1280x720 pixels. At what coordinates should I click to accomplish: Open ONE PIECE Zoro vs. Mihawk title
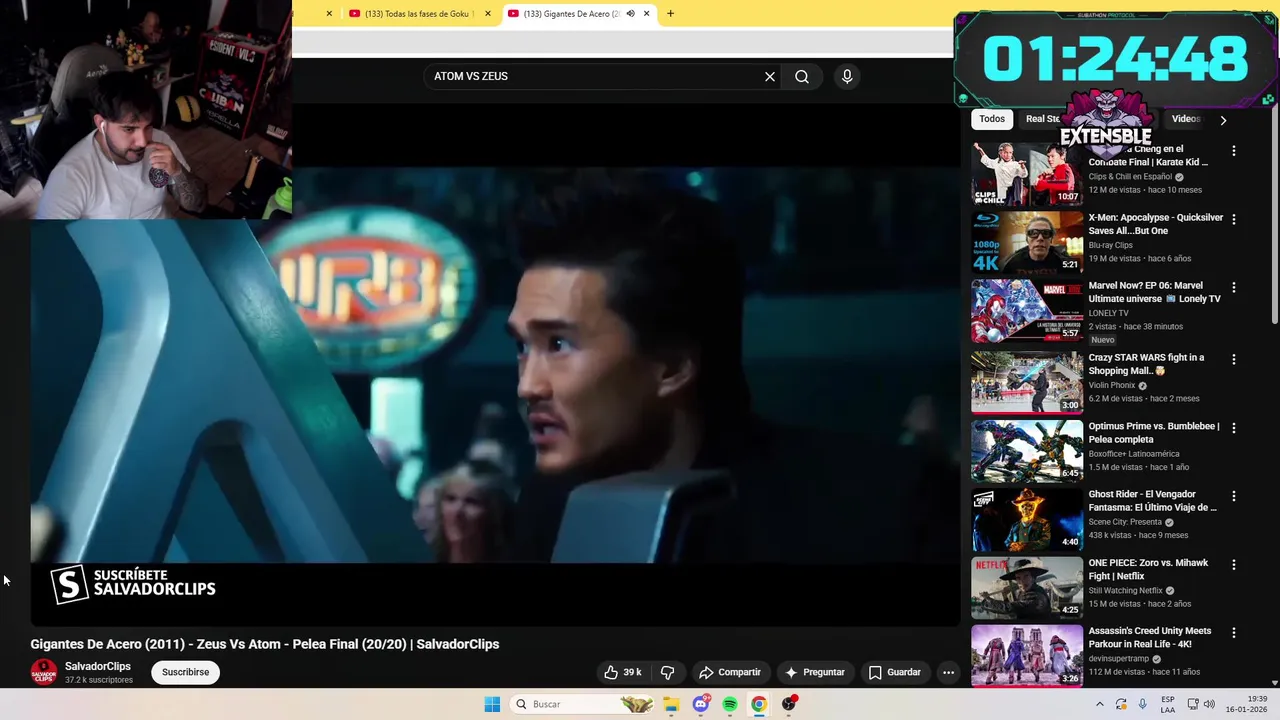click(1148, 569)
